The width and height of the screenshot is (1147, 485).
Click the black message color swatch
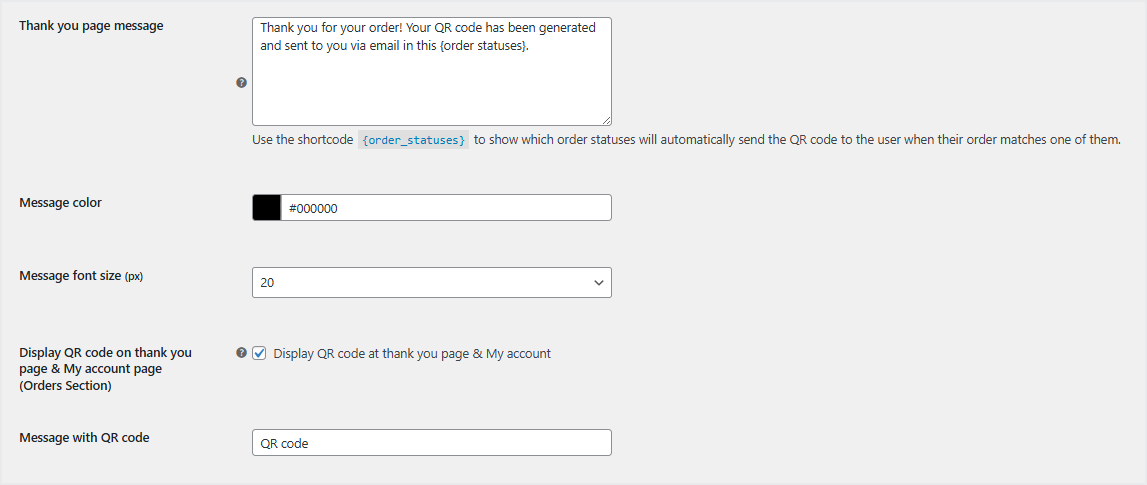(267, 207)
